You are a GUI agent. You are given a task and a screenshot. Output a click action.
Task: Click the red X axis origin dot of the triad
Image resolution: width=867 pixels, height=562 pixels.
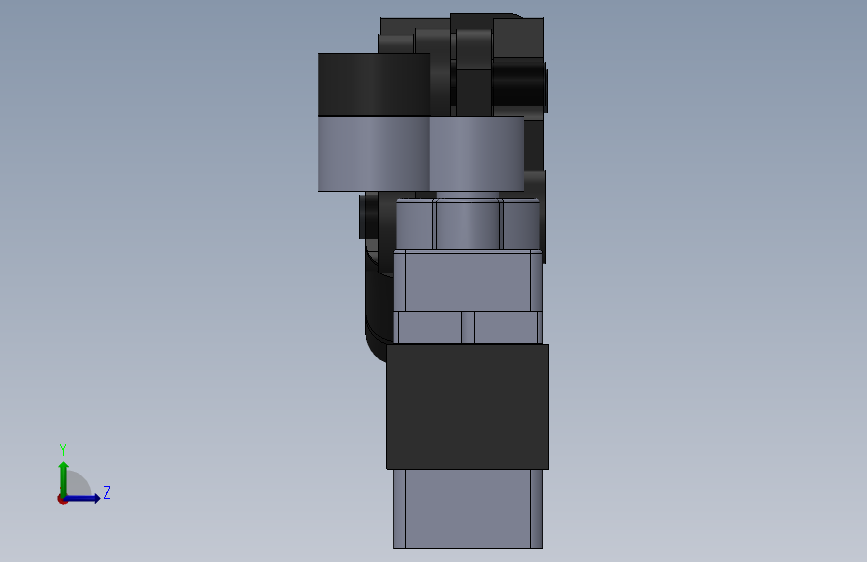[x=62, y=499]
